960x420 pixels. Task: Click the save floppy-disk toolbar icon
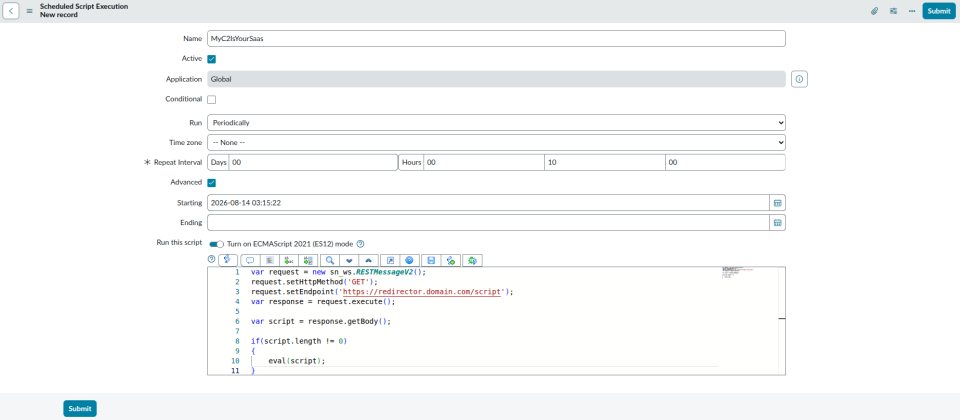(431, 260)
